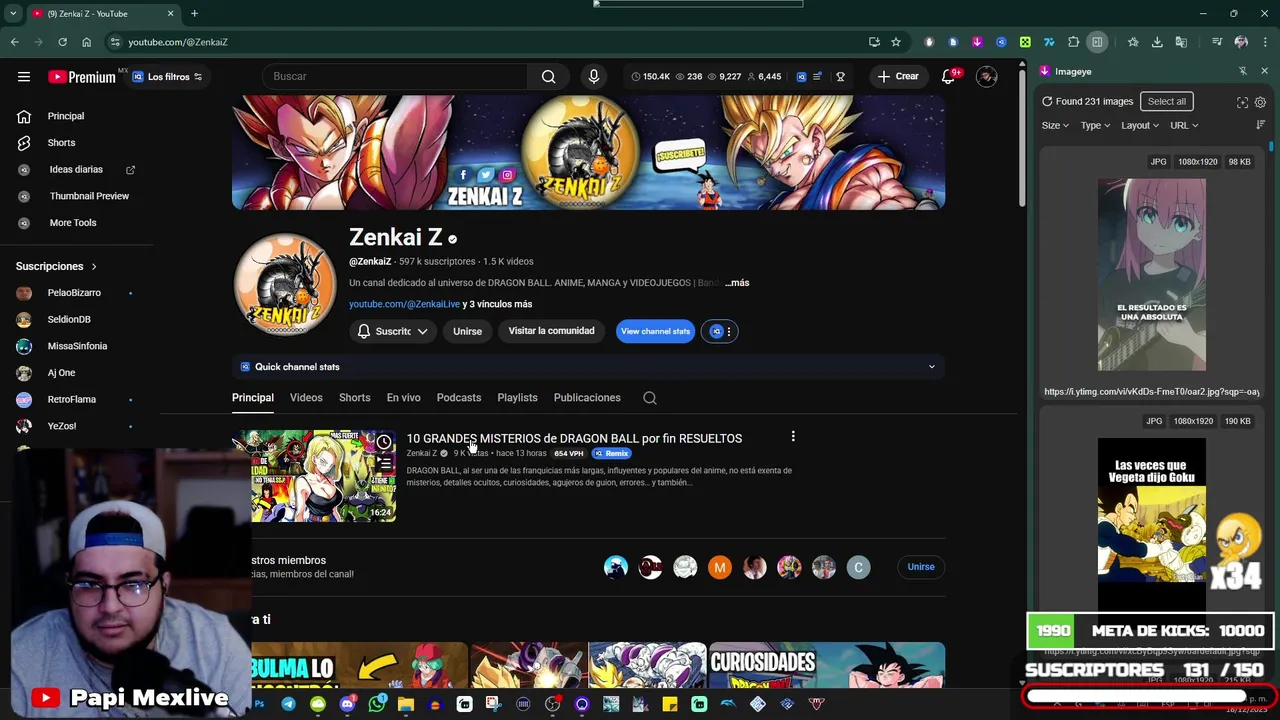1280x720 pixels.
Task: Switch to the Publicaciones tab
Action: (x=587, y=398)
